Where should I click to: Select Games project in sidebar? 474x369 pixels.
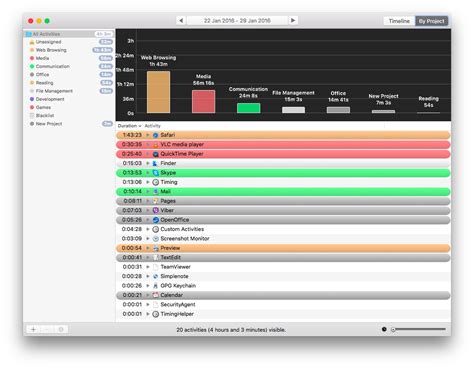[69, 107]
